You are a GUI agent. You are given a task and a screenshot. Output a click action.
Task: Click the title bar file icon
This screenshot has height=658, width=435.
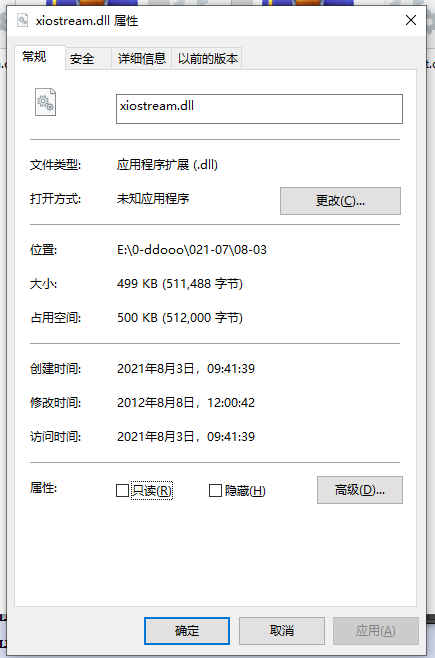coord(22,20)
